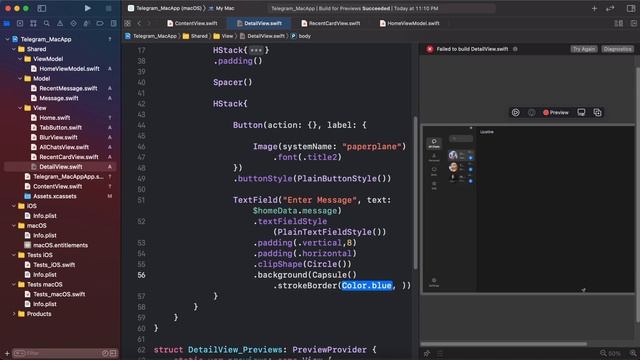The image size is (640, 360).
Task: Preview on device icon
Action: pos(581,113)
